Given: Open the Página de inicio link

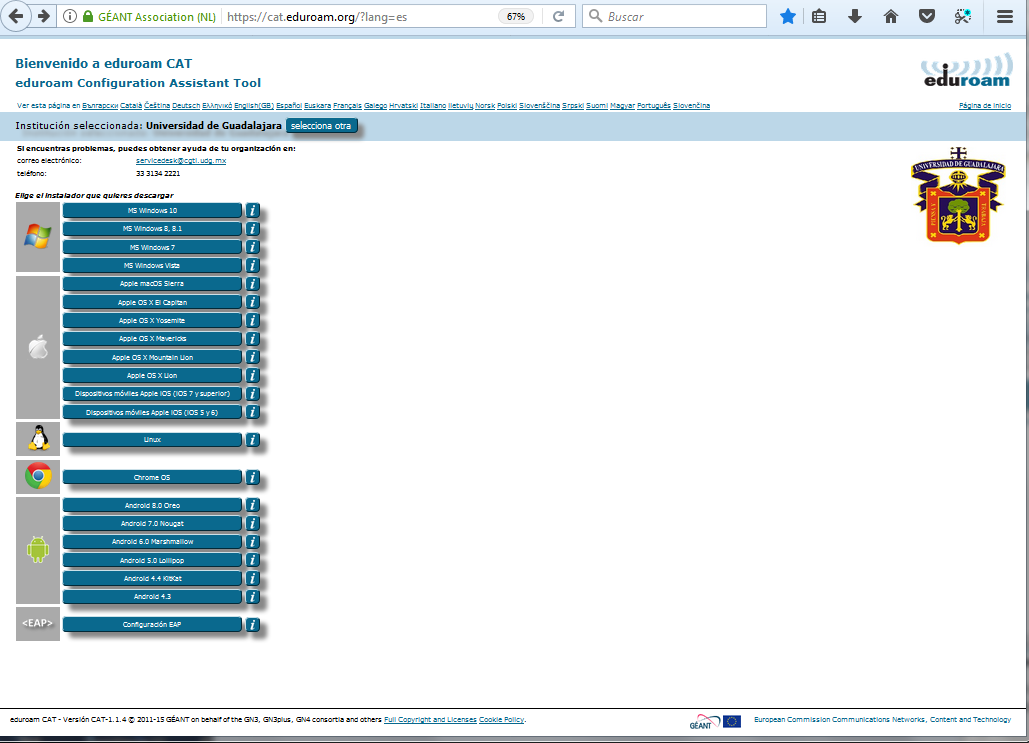Looking at the screenshot, I should (x=984, y=106).
